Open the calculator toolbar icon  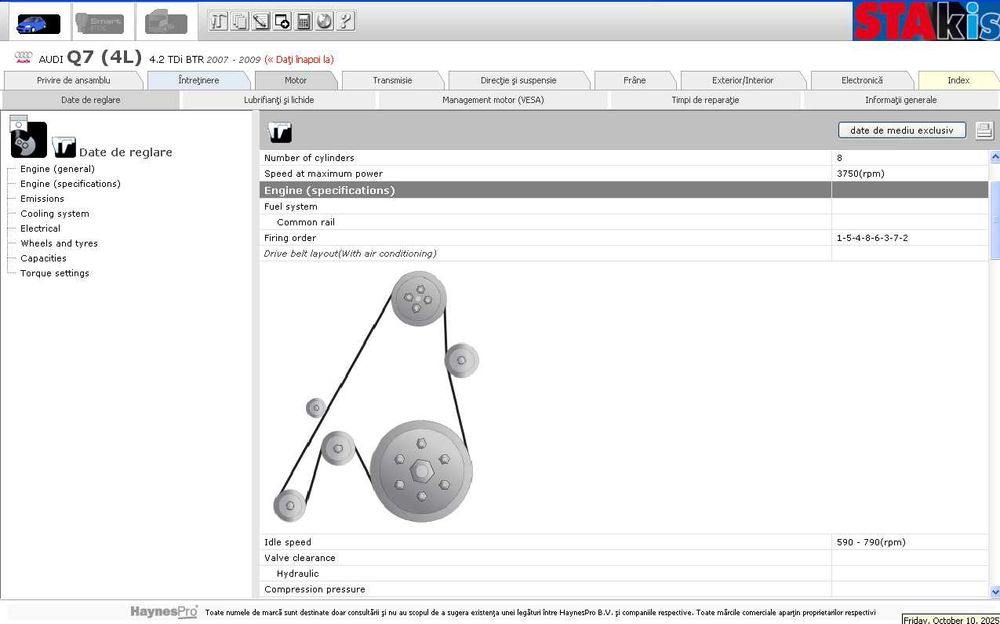(304, 21)
